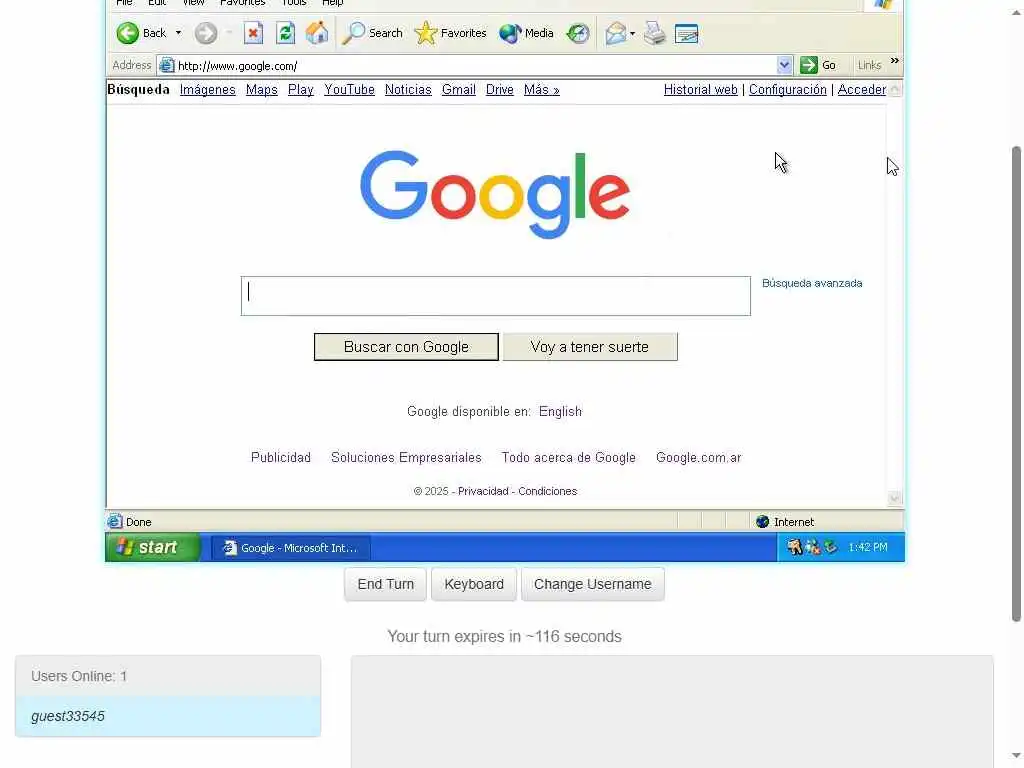The image size is (1024, 768).
Task: Click the grayed Forward arrow icon
Action: [206, 33]
